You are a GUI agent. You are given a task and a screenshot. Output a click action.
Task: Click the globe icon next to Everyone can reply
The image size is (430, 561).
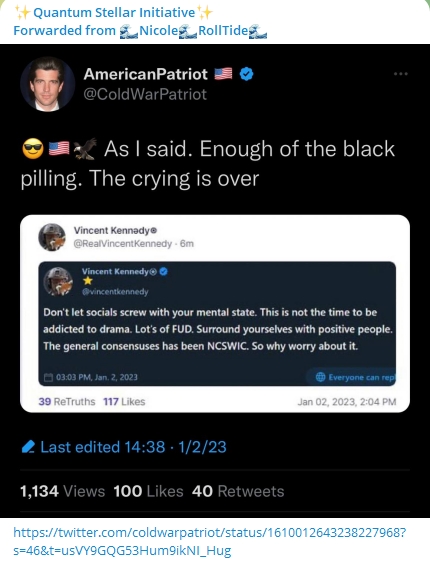[x=320, y=377]
